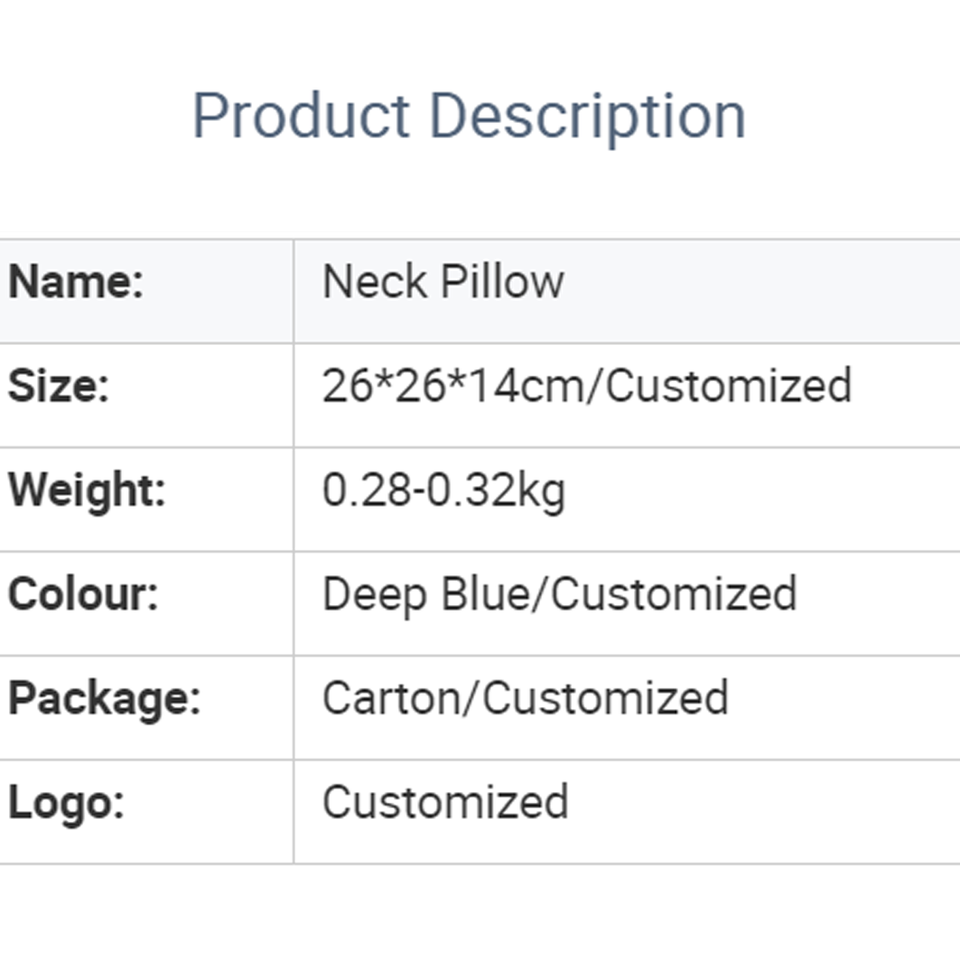Image resolution: width=960 pixels, height=960 pixels.
Task: Select the "Colour:" label cell
Action: 83,594
